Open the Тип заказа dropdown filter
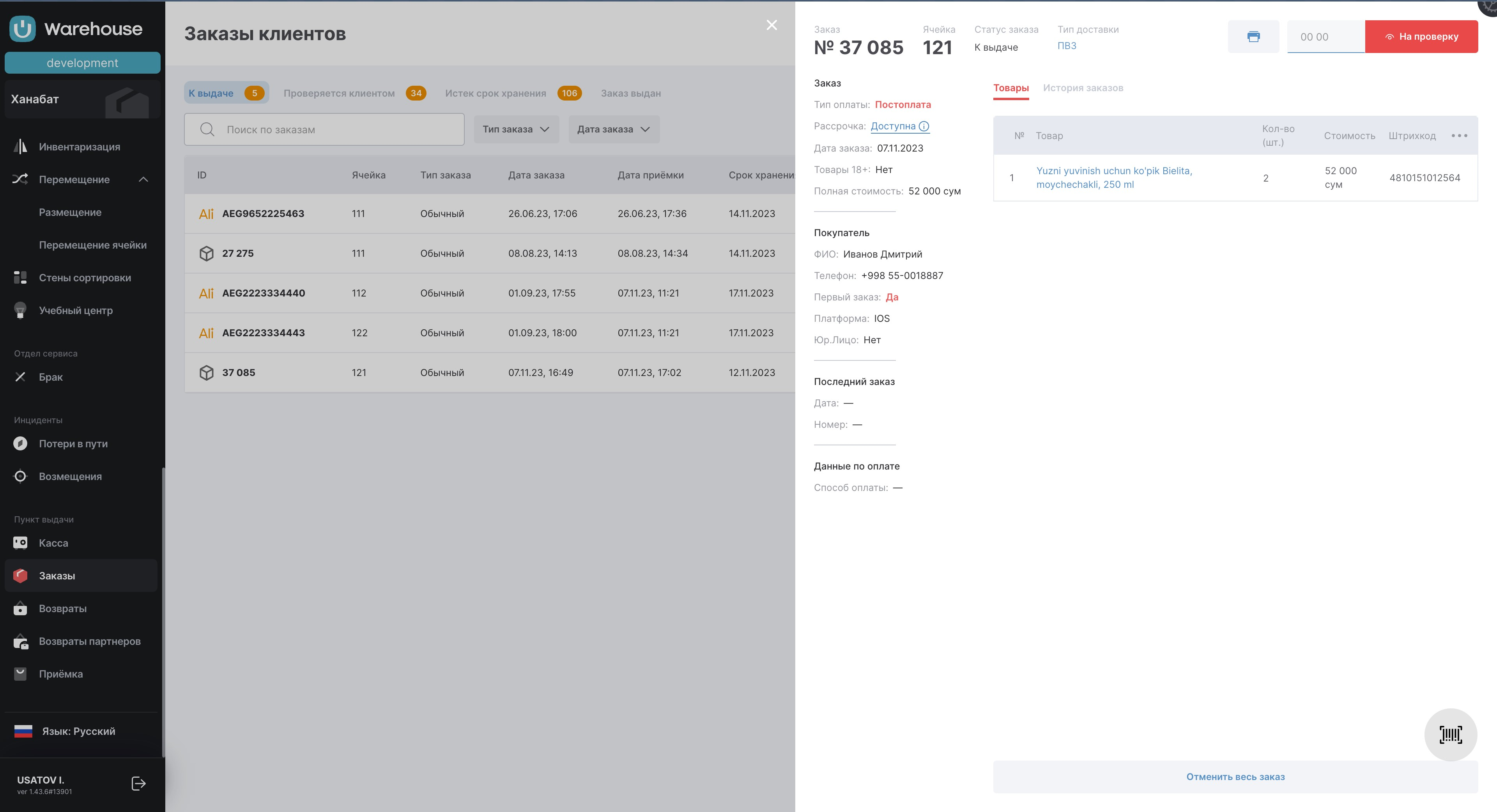This screenshot has height=812, width=1497. pyautogui.click(x=515, y=129)
